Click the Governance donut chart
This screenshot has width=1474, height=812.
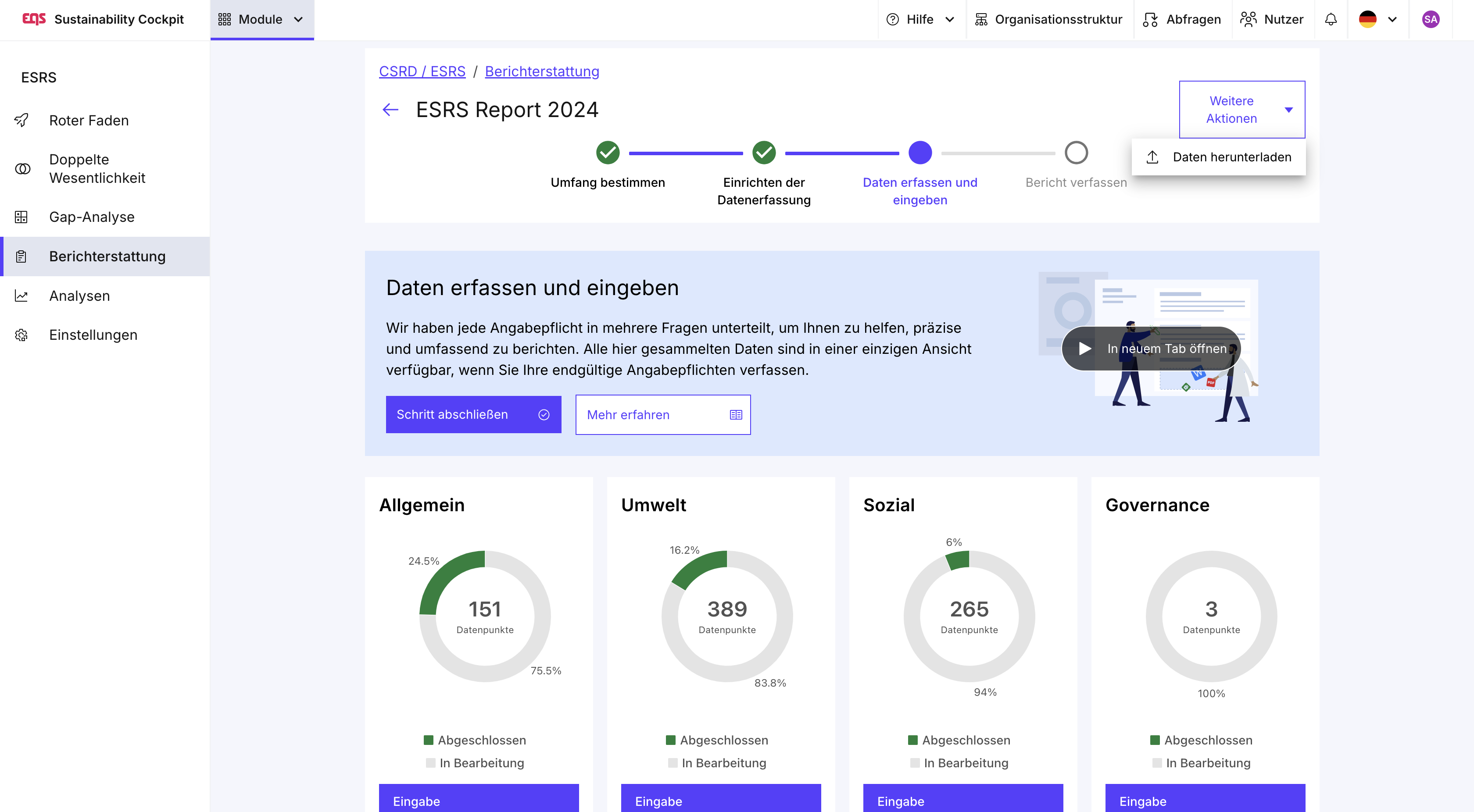pyautogui.click(x=1211, y=616)
